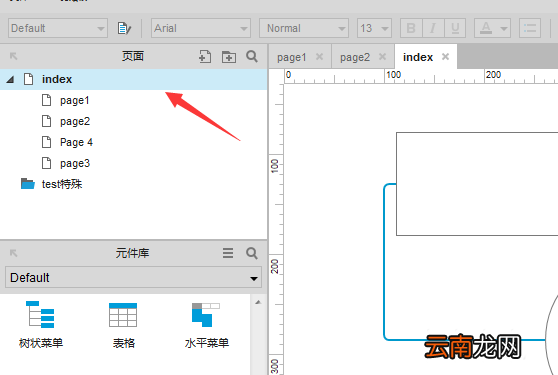Click the page icon beside page3
The height and width of the screenshot is (375, 558).
click(x=46, y=163)
